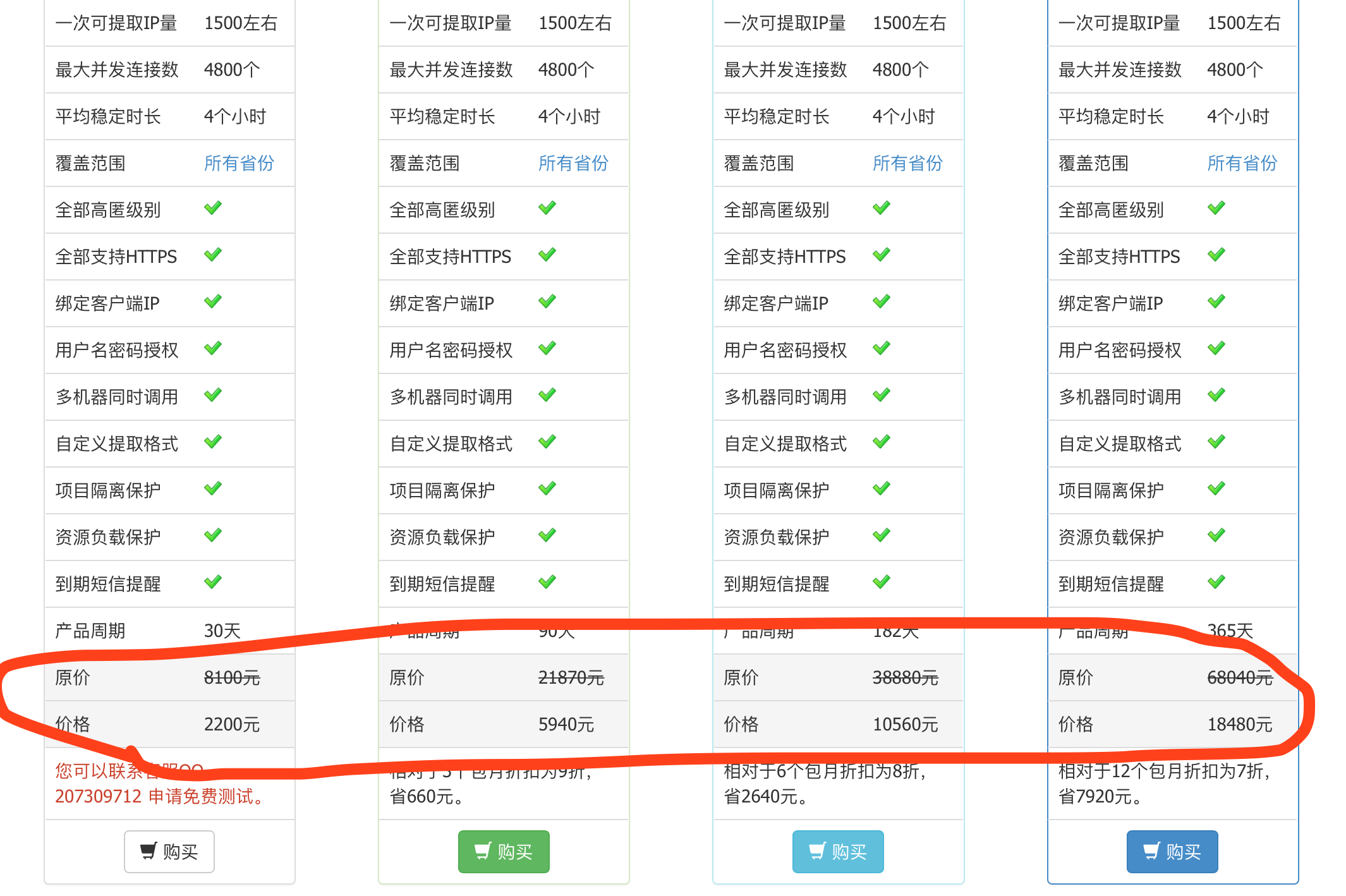Select the price 5940元 in the second plan
This screenshot has height=896, width=1346.
(x=566, y=724)
